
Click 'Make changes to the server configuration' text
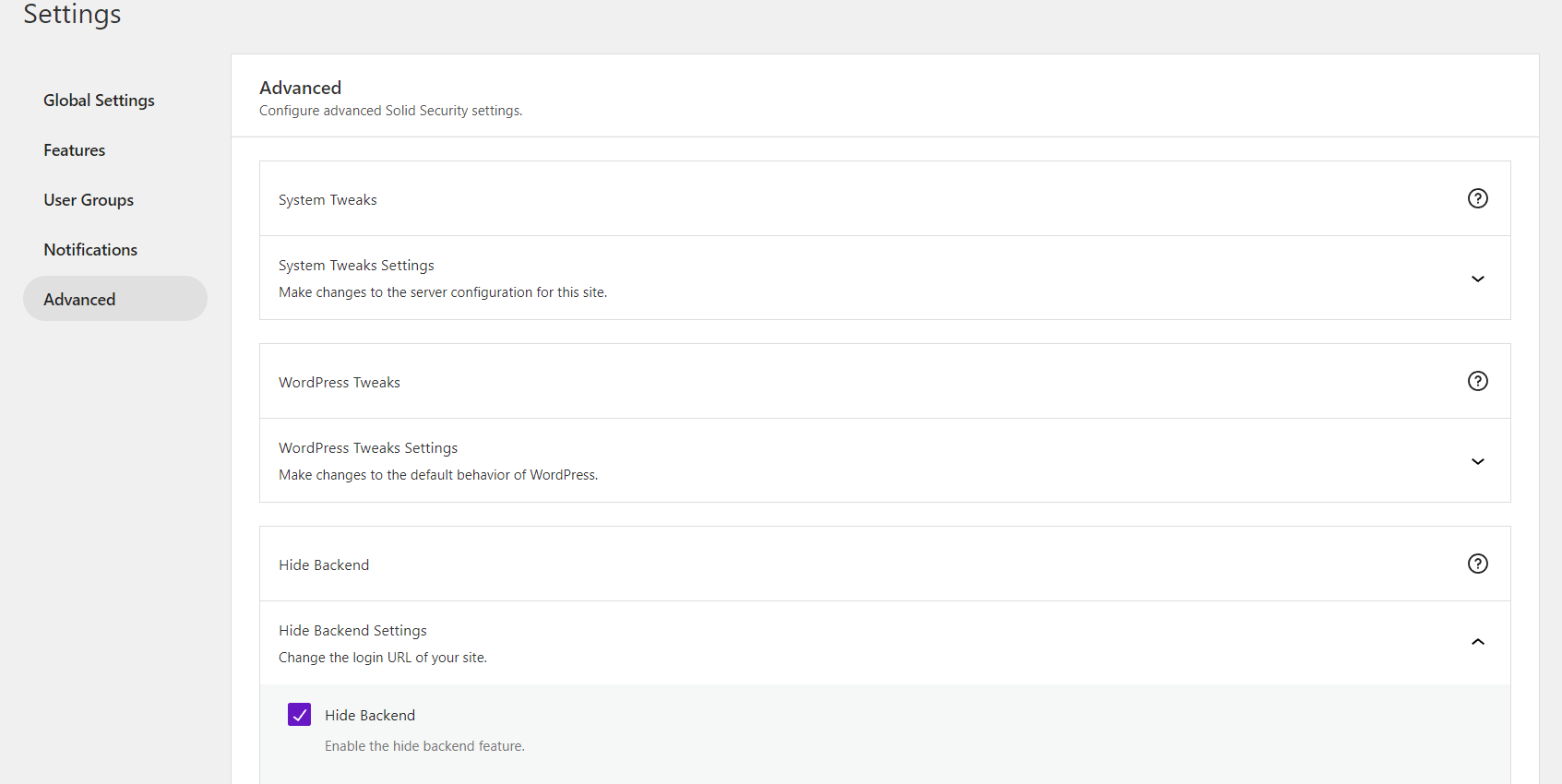[443, 292]
